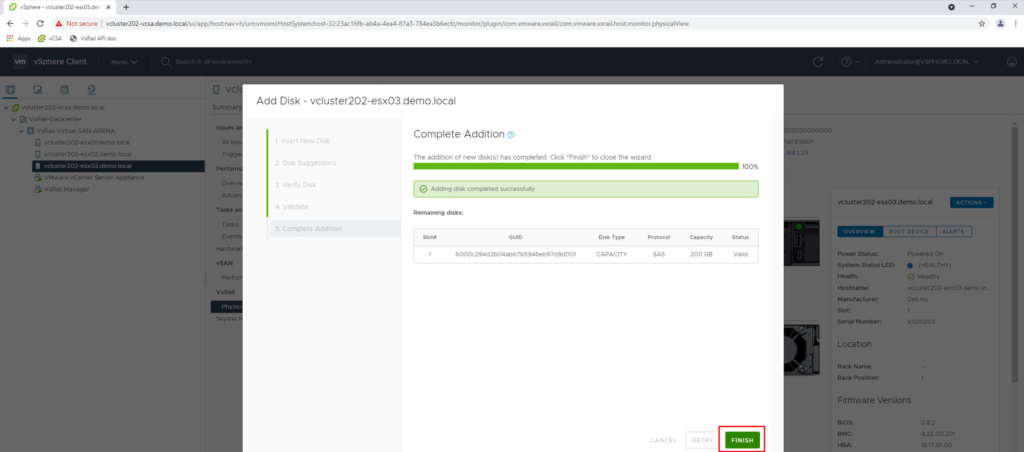Click the Summary tab behind the dialog
The height and width of the screenshot is (452, 1024).
click(x=225, y=107)
